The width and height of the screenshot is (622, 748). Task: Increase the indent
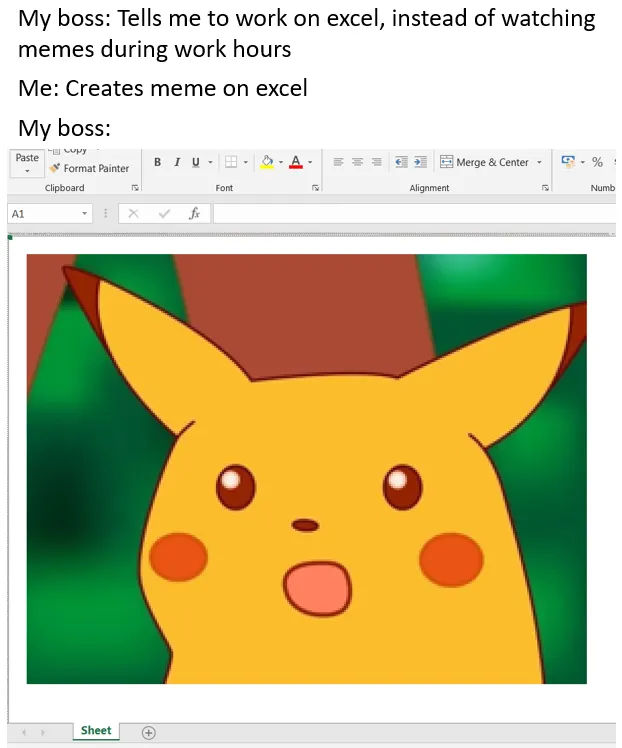(x=420, y=162)
